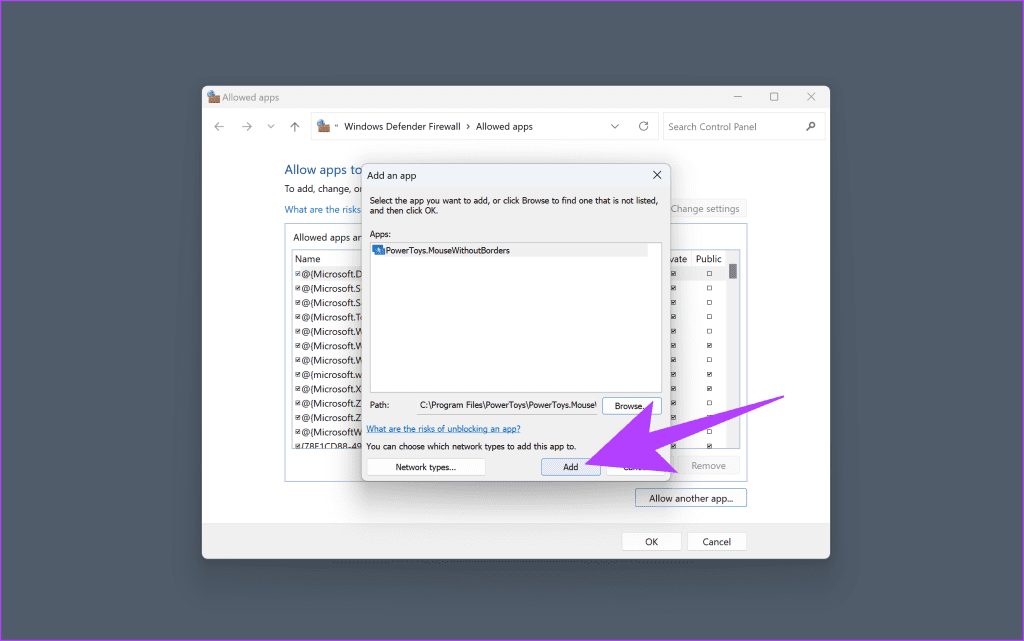Tick Public for the @{Microsoft.D row
The width and height of the screenshot is (1024, 641).
709,274
